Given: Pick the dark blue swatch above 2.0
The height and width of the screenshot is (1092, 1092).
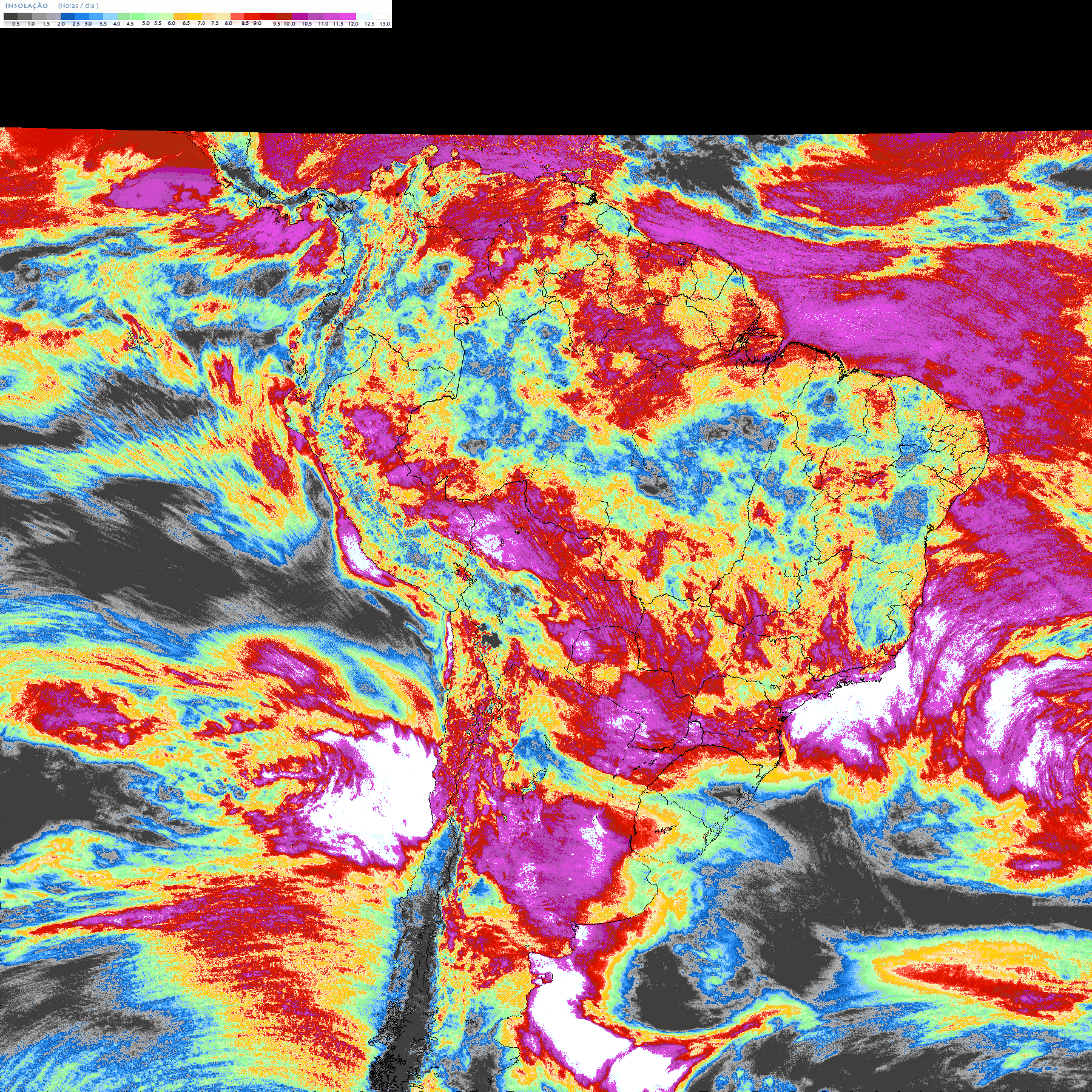Looking at the screenshot, I should (67, 16).
